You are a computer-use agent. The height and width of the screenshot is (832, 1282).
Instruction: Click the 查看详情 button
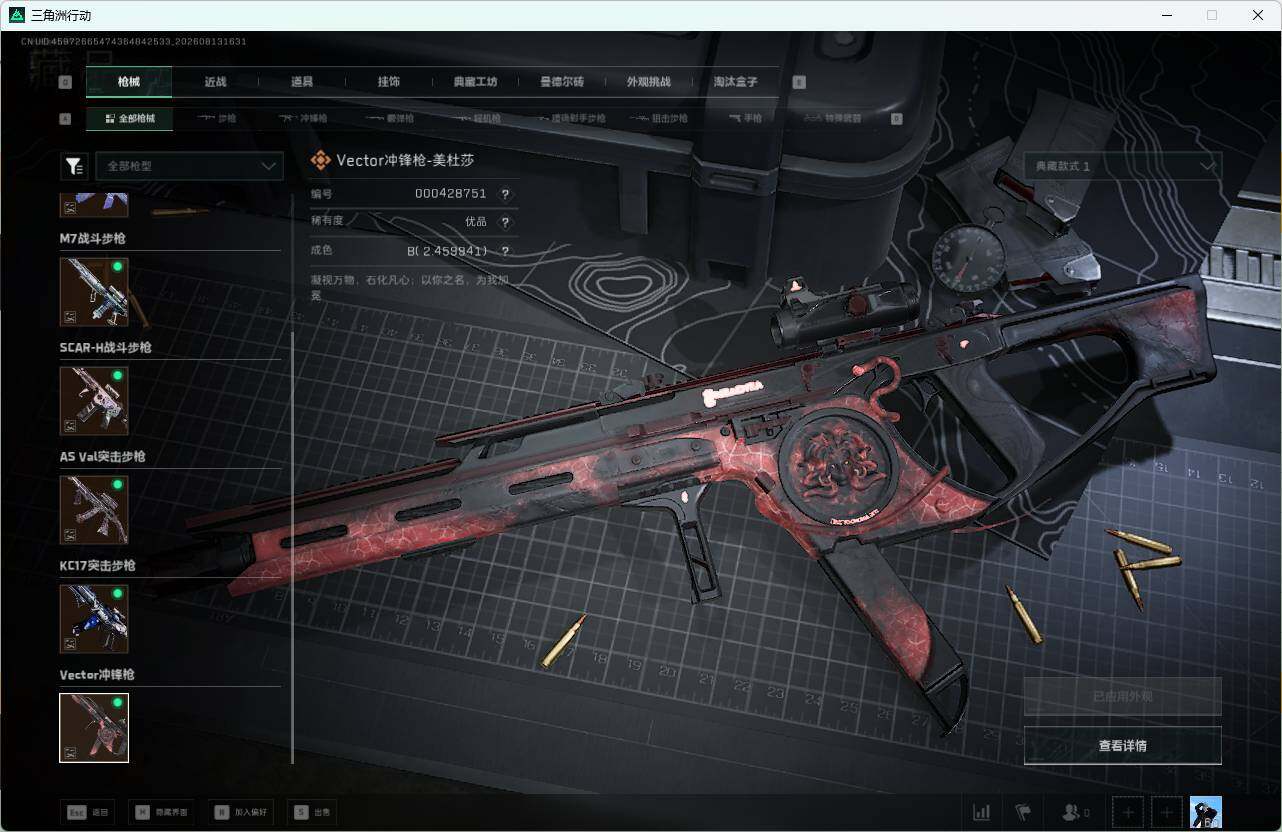pos(1122,746)
